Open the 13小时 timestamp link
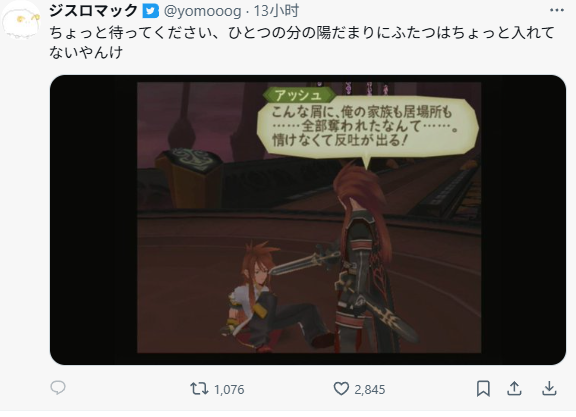Screen dimensions: 576x417 pos(276,11)
